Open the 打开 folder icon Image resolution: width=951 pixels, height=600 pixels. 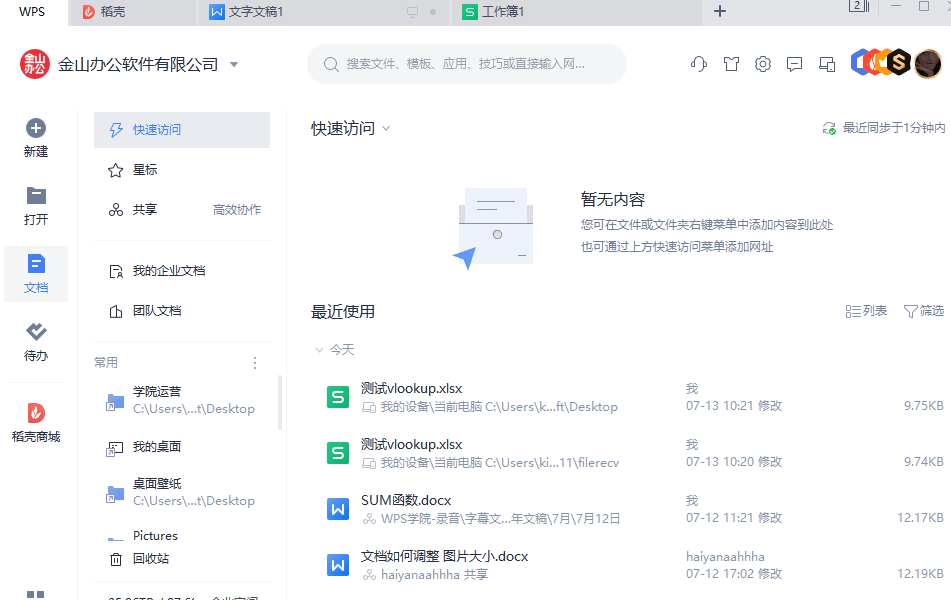tap(36, 195)
